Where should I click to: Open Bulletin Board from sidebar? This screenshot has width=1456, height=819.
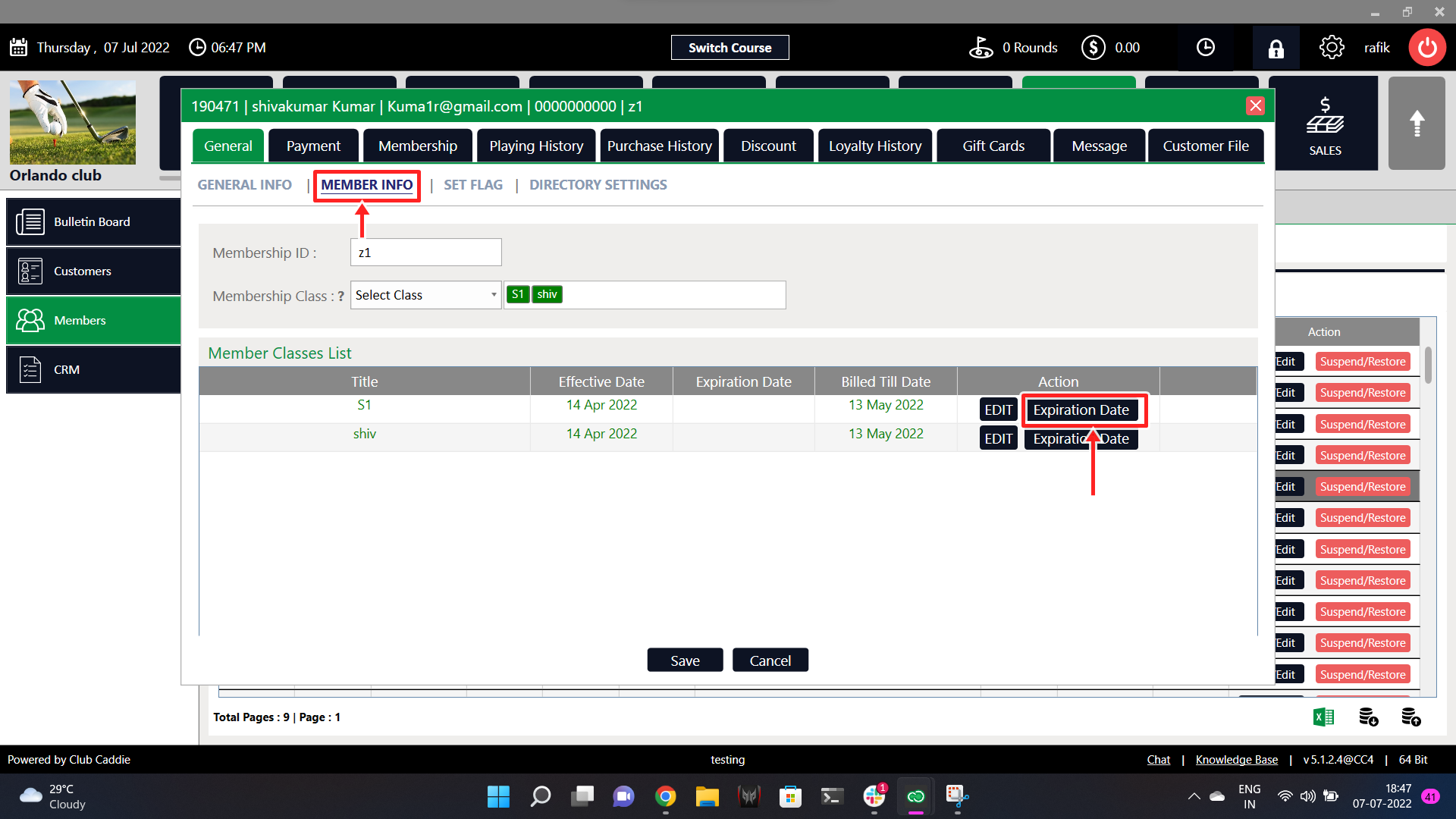point(93,222)
